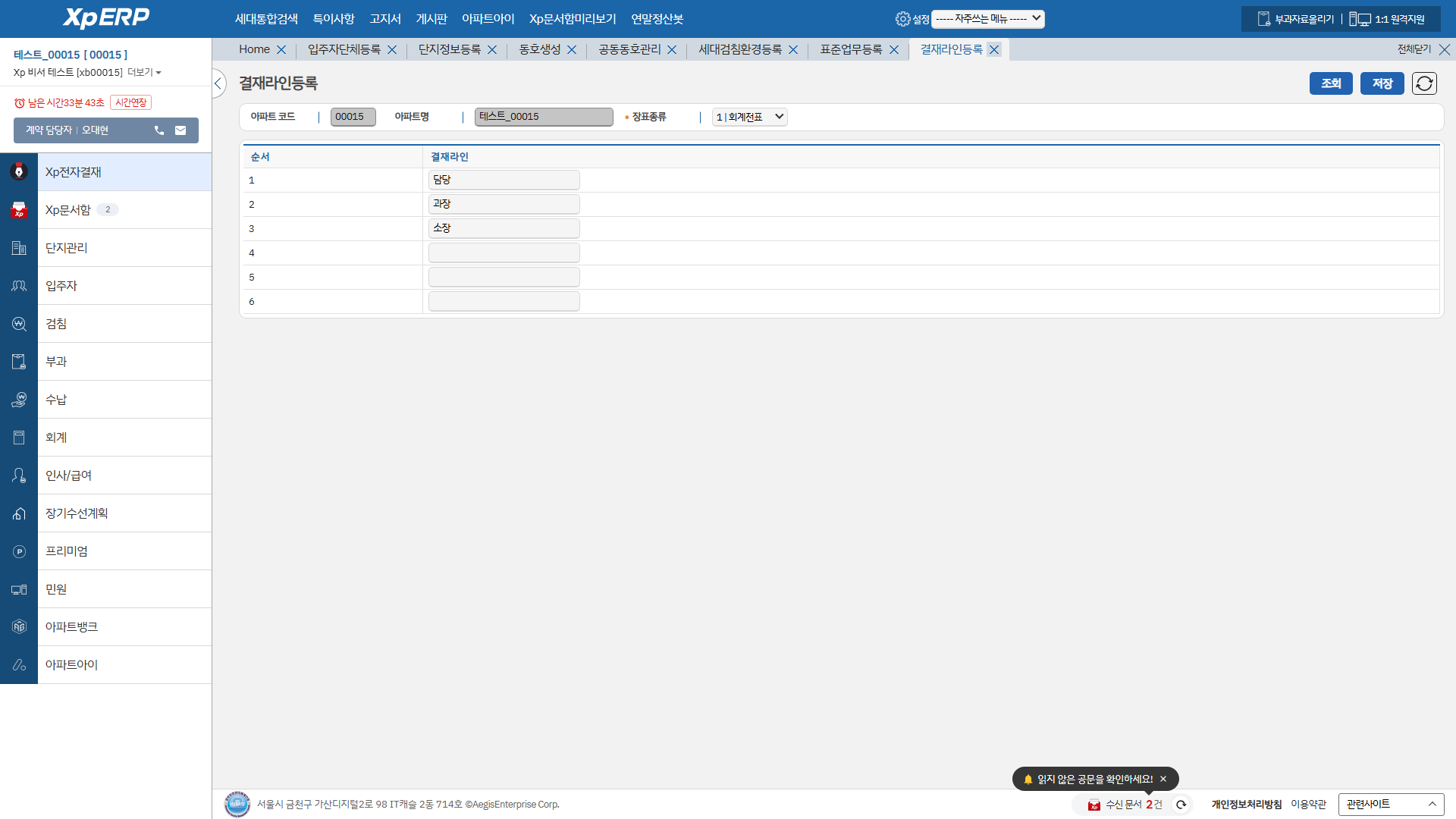The width and height of the screenshot is (1456, 819).
Task: Open the 장표종류 dropdown
Action: pos(749,117)
